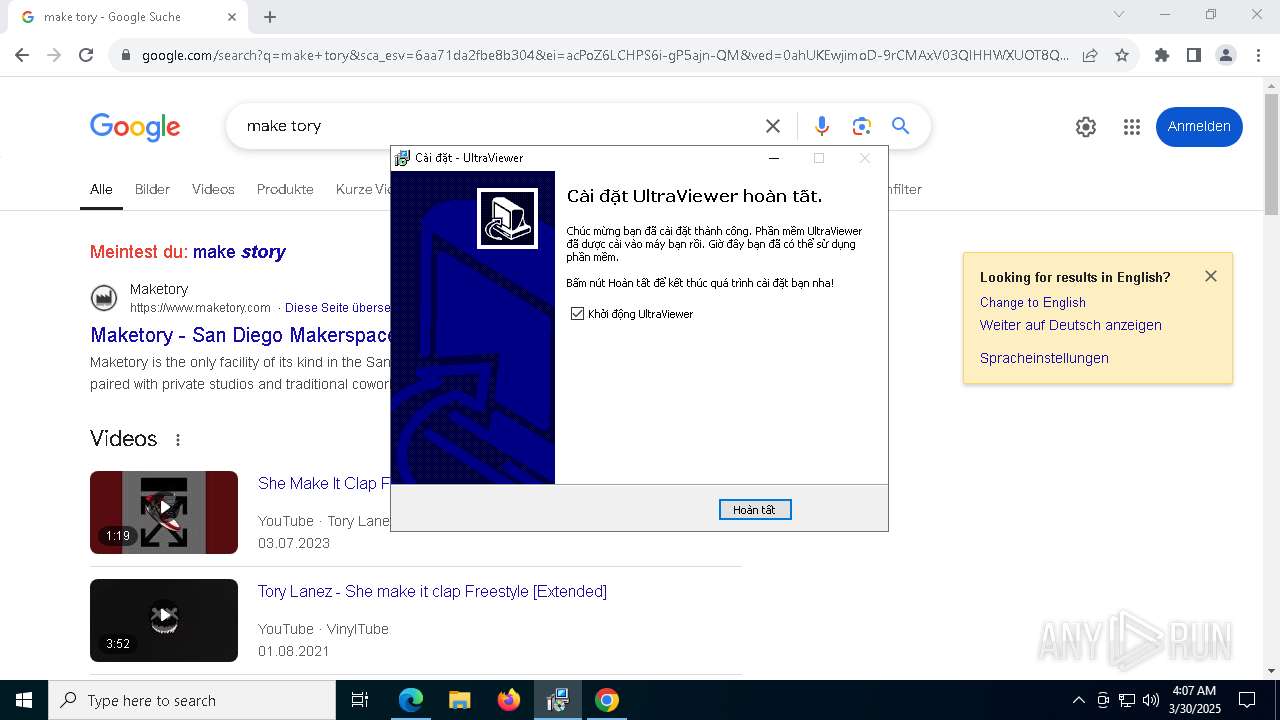Clear the Google search box text
Image resolution: width=1280 pixels, height=720 pixels.
click(x=773, y=126)
